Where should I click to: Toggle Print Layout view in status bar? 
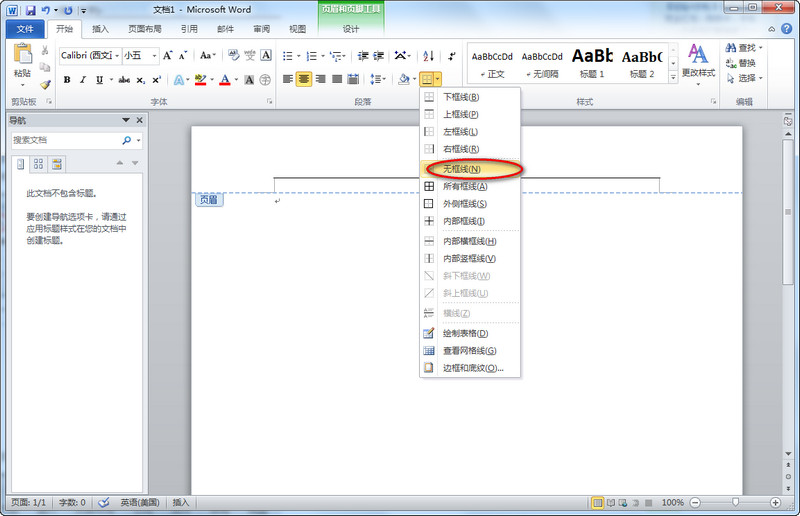pos(597,502)
